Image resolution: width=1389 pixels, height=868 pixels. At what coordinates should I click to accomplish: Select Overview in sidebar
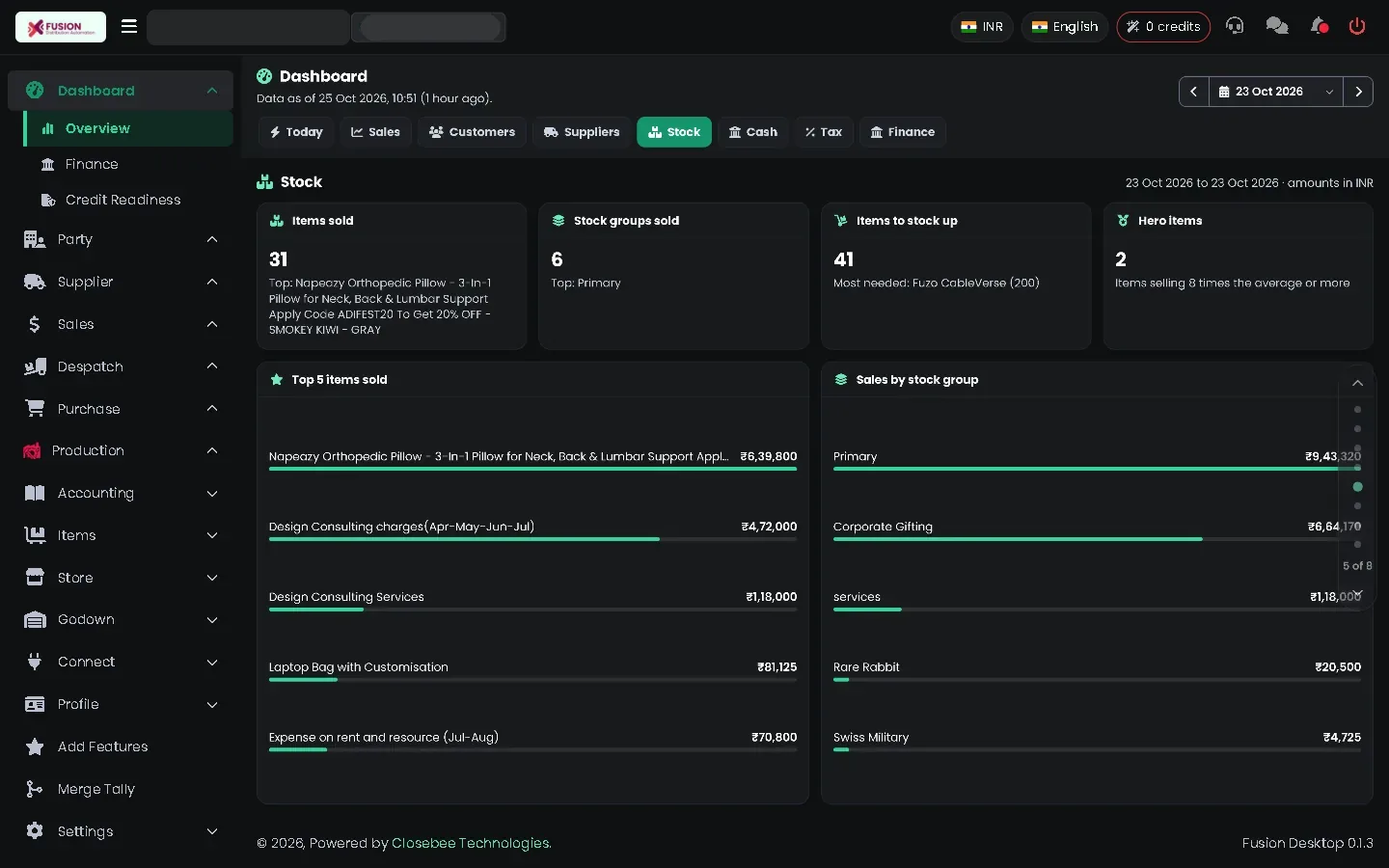[x=128, y=128]
